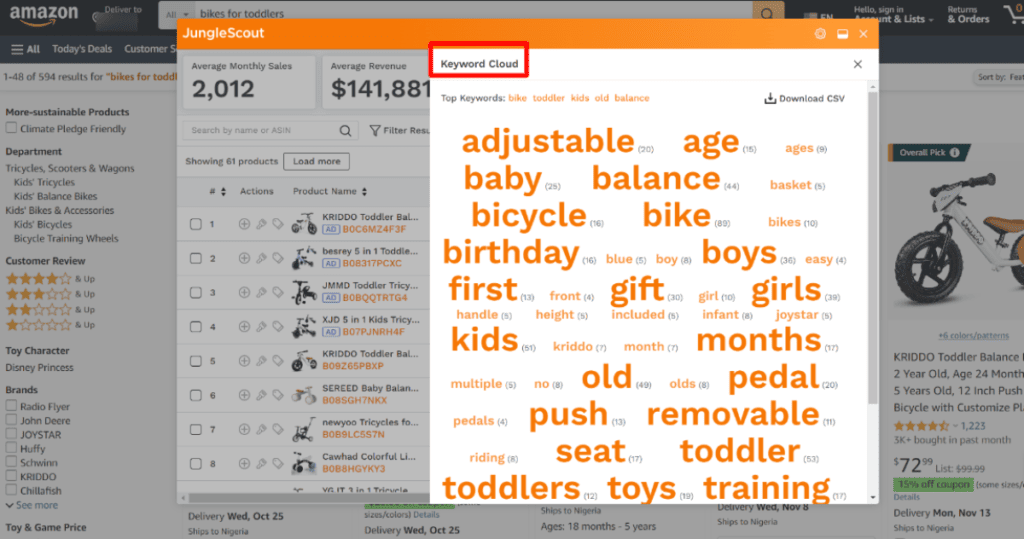Click the plus icon in row 4
The image size is (1024, 539).
[x=244, y=327]
